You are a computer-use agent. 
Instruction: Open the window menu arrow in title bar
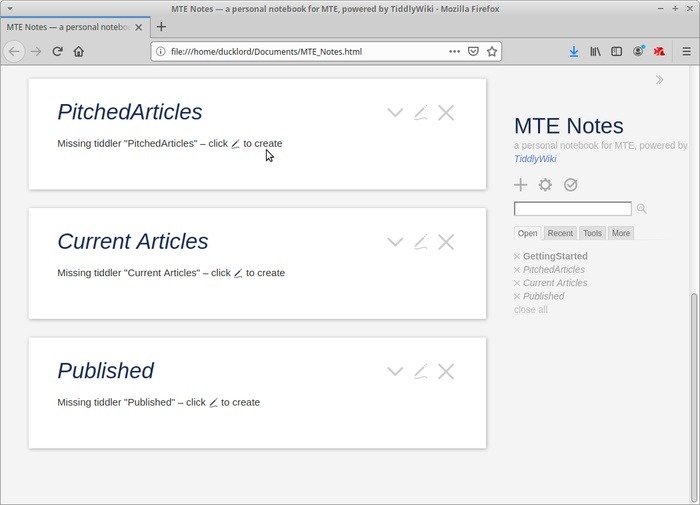pyautogui.click(x=10, y=8)
